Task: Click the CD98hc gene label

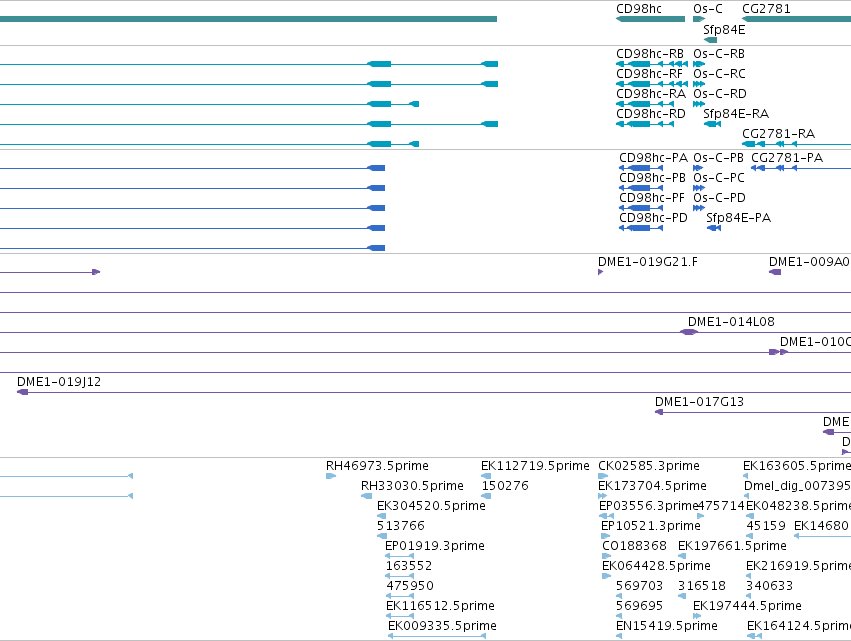Action: [639, 9]
